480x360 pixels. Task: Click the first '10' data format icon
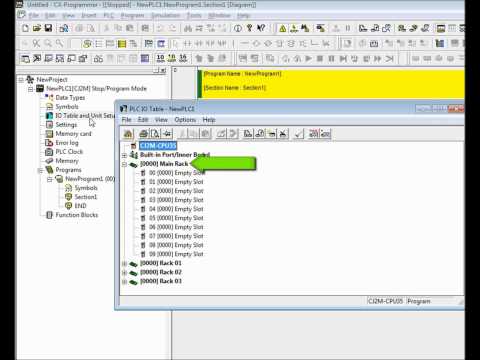[160, 59]
